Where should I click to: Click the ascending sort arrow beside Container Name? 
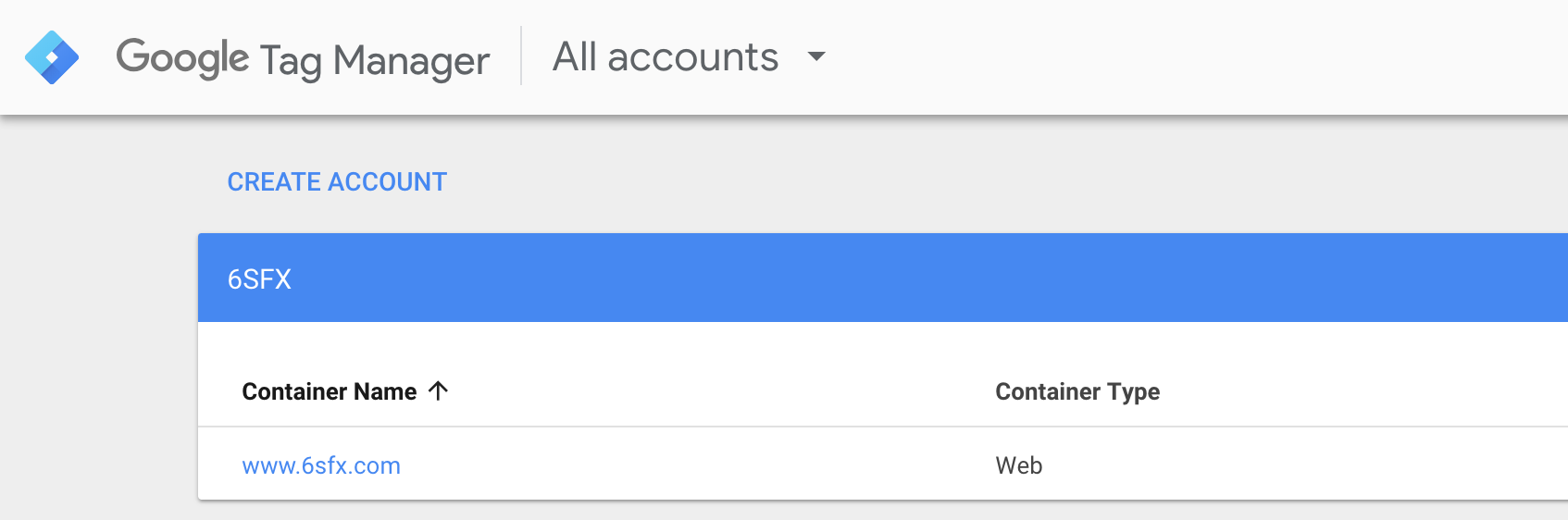(439, 391)
